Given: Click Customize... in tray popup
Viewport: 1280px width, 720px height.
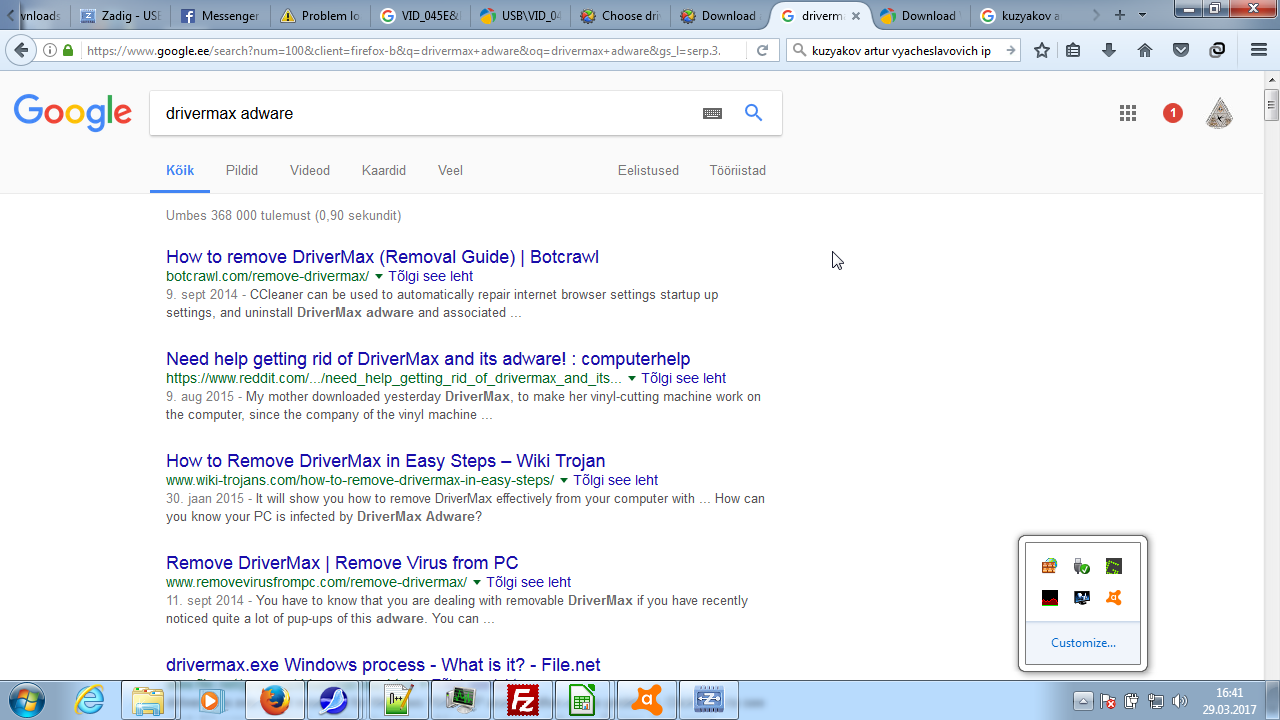Looking at the screenshot, I should pos(1083,643).
